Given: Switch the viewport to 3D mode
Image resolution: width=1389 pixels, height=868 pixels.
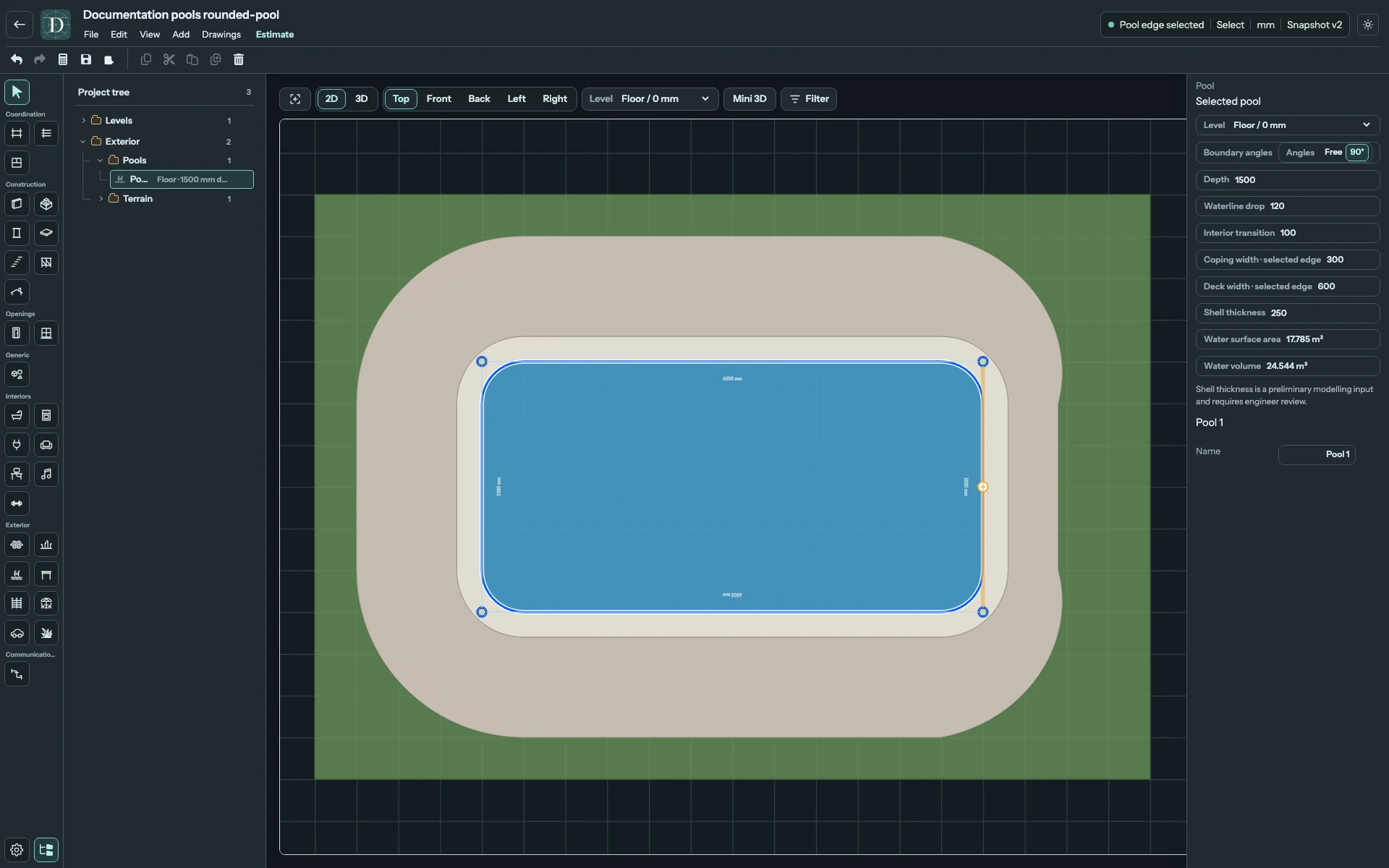Looking at the screenshot, I should click(362, 99).
